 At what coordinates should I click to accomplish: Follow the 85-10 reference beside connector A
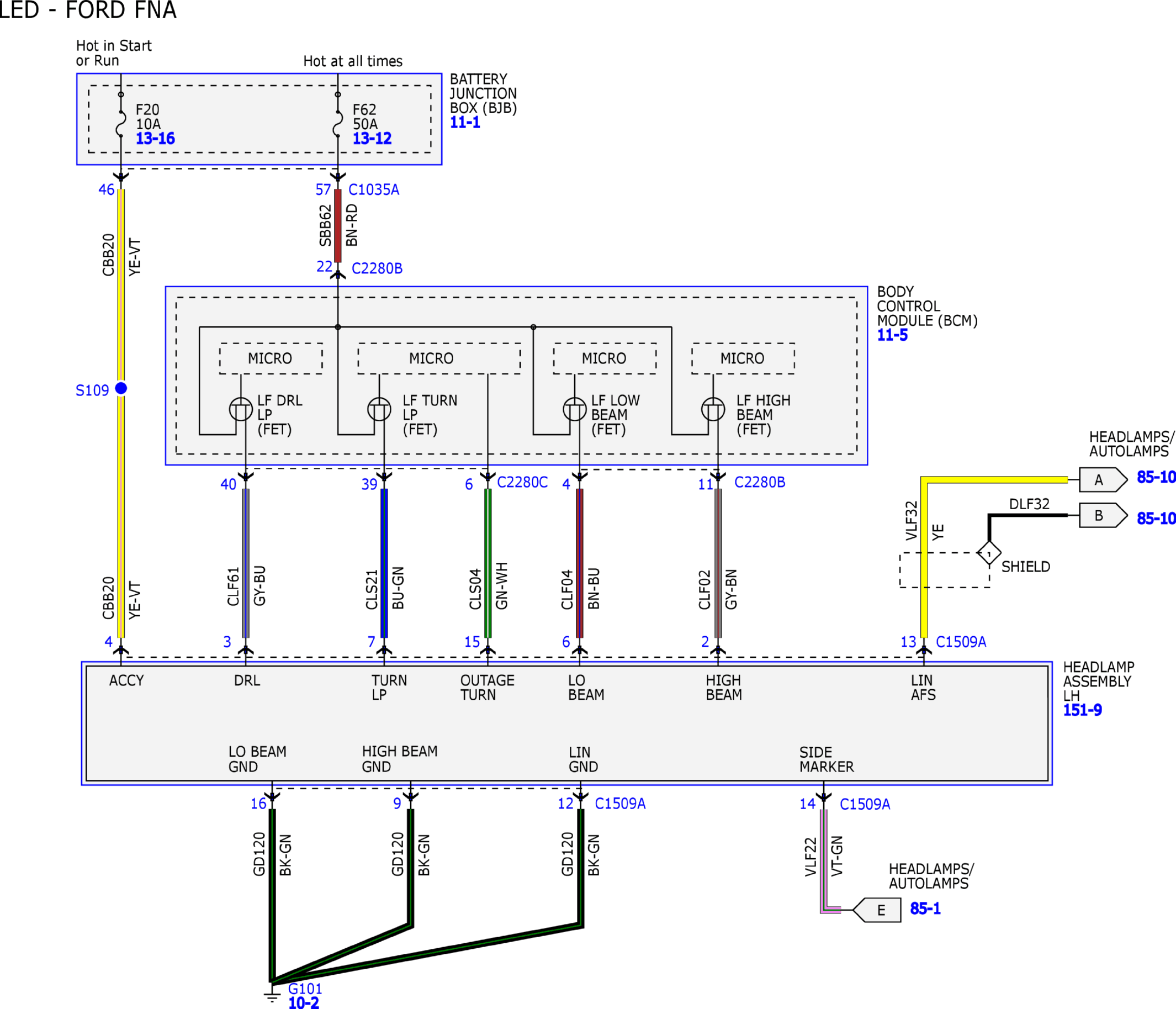coord(1156,478)
